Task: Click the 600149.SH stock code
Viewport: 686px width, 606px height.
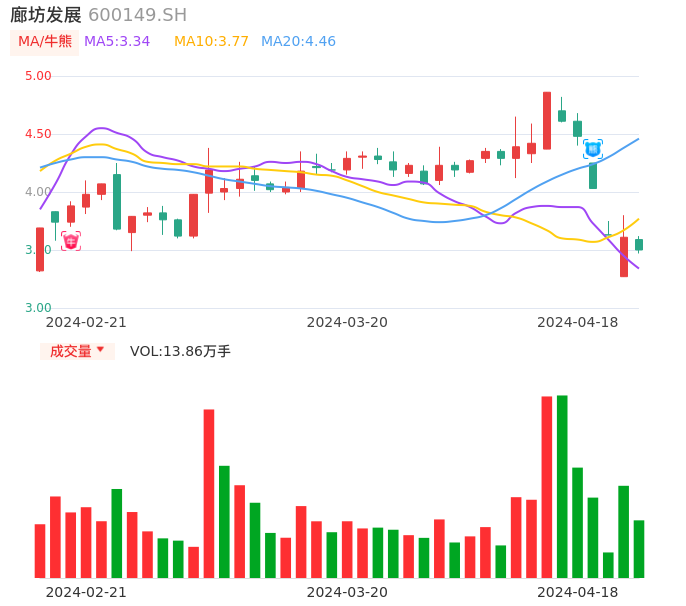Action: click(x=137, y=15)
